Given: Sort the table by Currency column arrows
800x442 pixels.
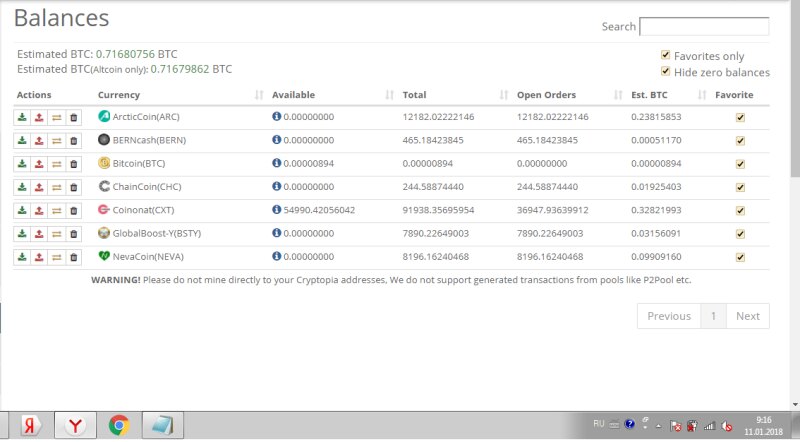Looking at the screenshot, I should pos(259,95).
